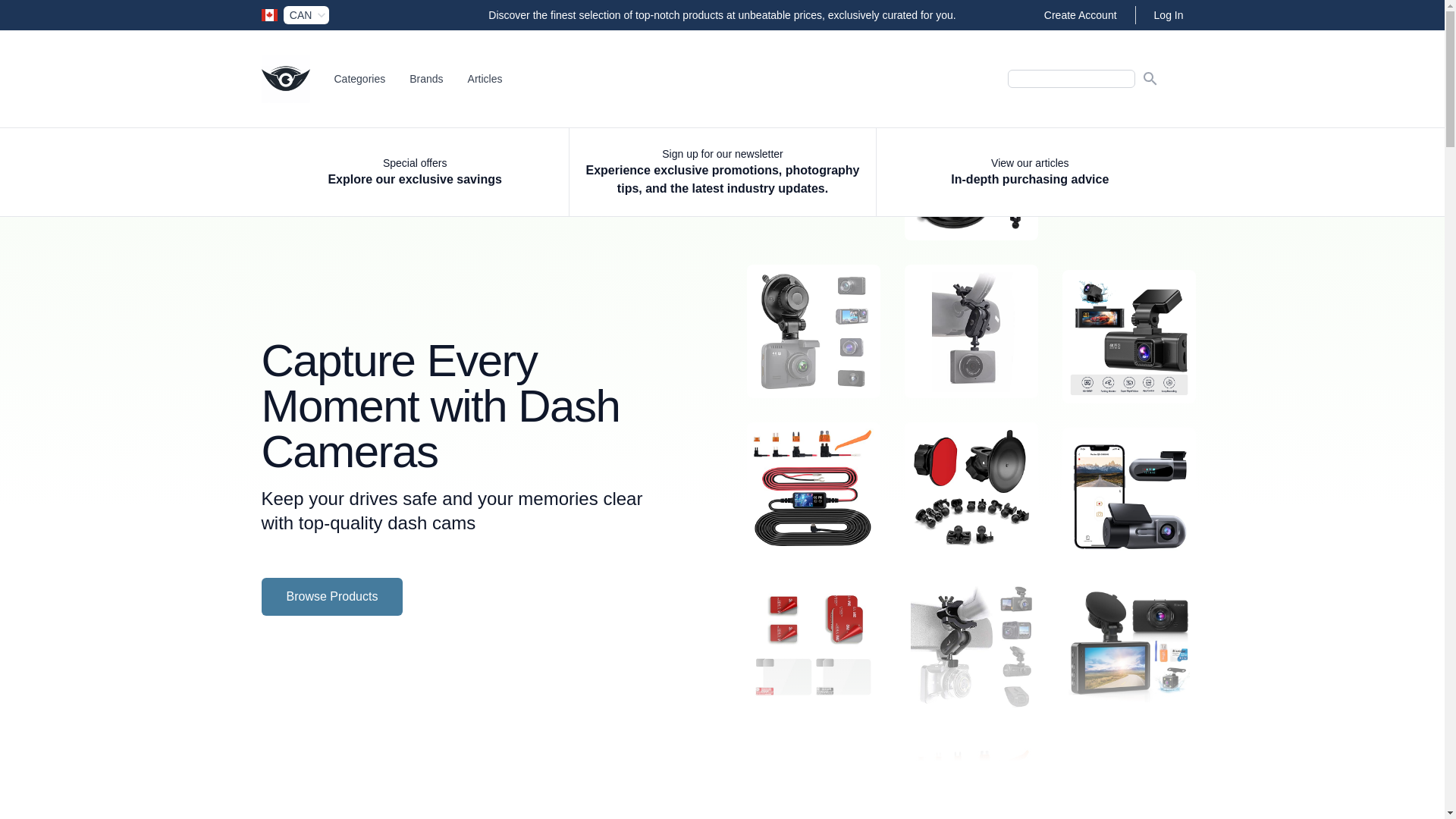The image size is (1456, 819).
Task: Select dash cam with smartphone app thumbnail
Action: coord(1129,494)
